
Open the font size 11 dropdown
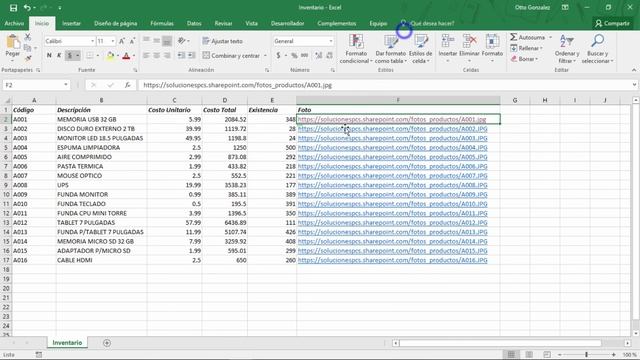click(113, 41)
